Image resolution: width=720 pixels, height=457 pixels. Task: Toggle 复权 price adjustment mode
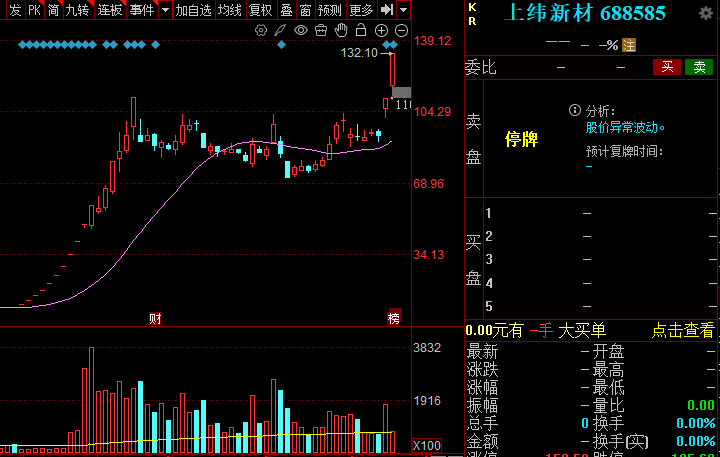coord(260,10)
